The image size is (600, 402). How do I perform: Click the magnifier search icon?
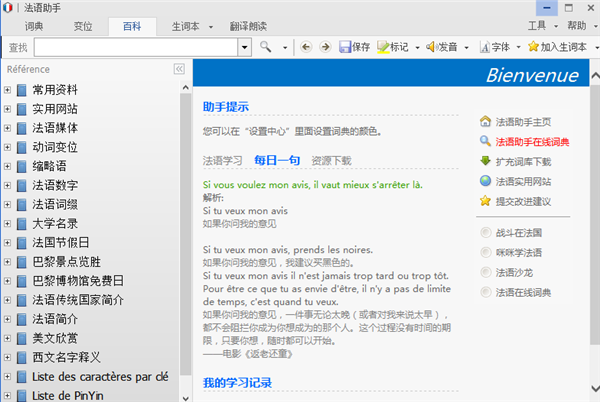click(x=266, y=47)
